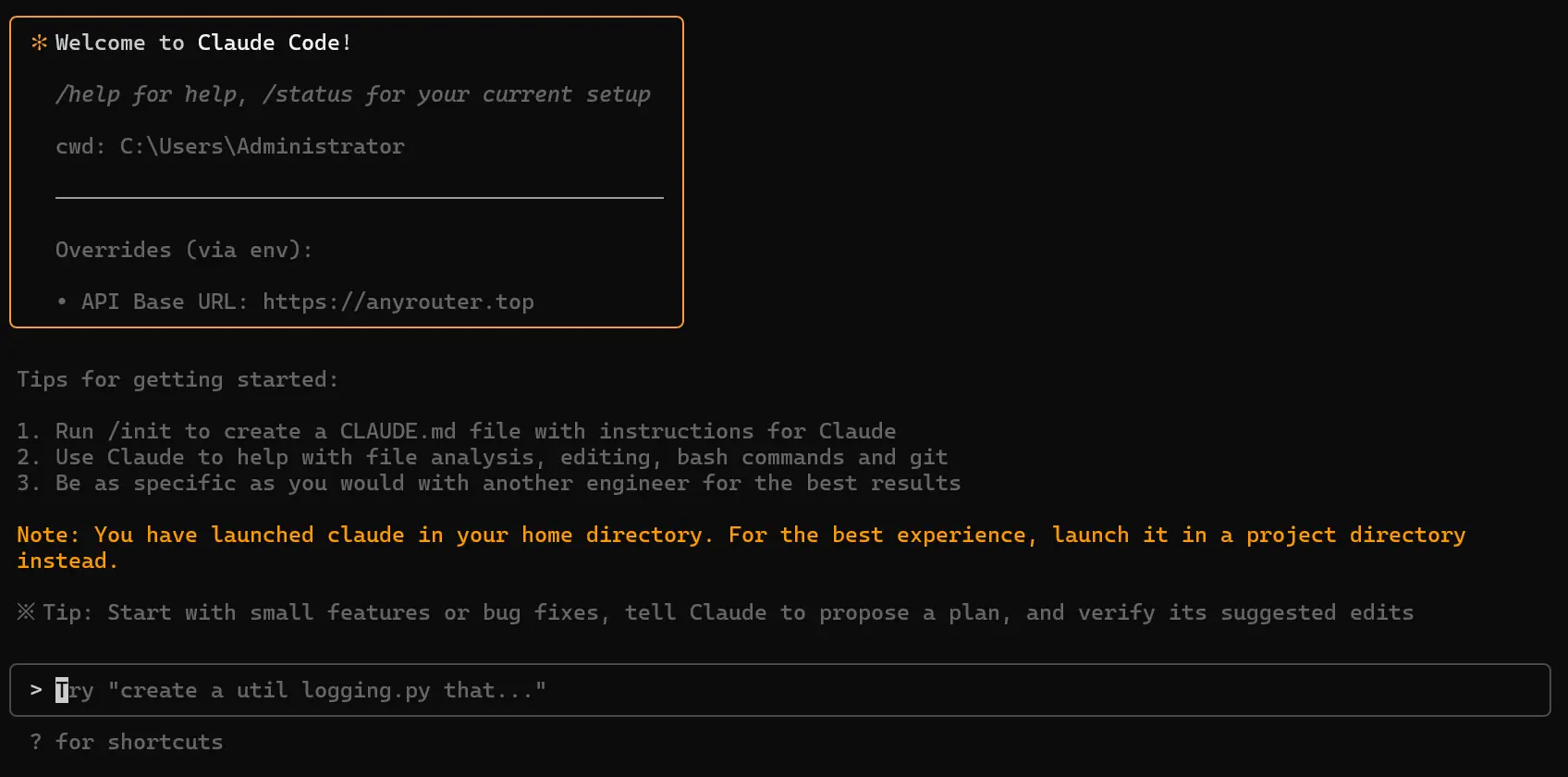Viewport: 1568px width, 777px height.
Task: Click the https://anyrouter.top URL
Action: click(x=398, y=302)
